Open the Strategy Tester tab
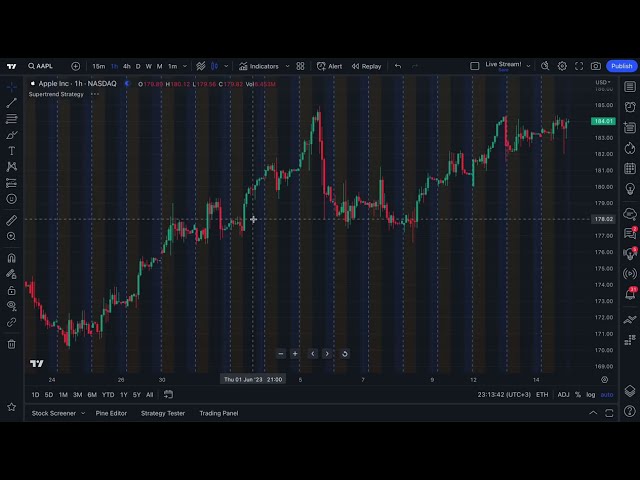This screenshot has height=480, width=640. [x=163, y=413]
